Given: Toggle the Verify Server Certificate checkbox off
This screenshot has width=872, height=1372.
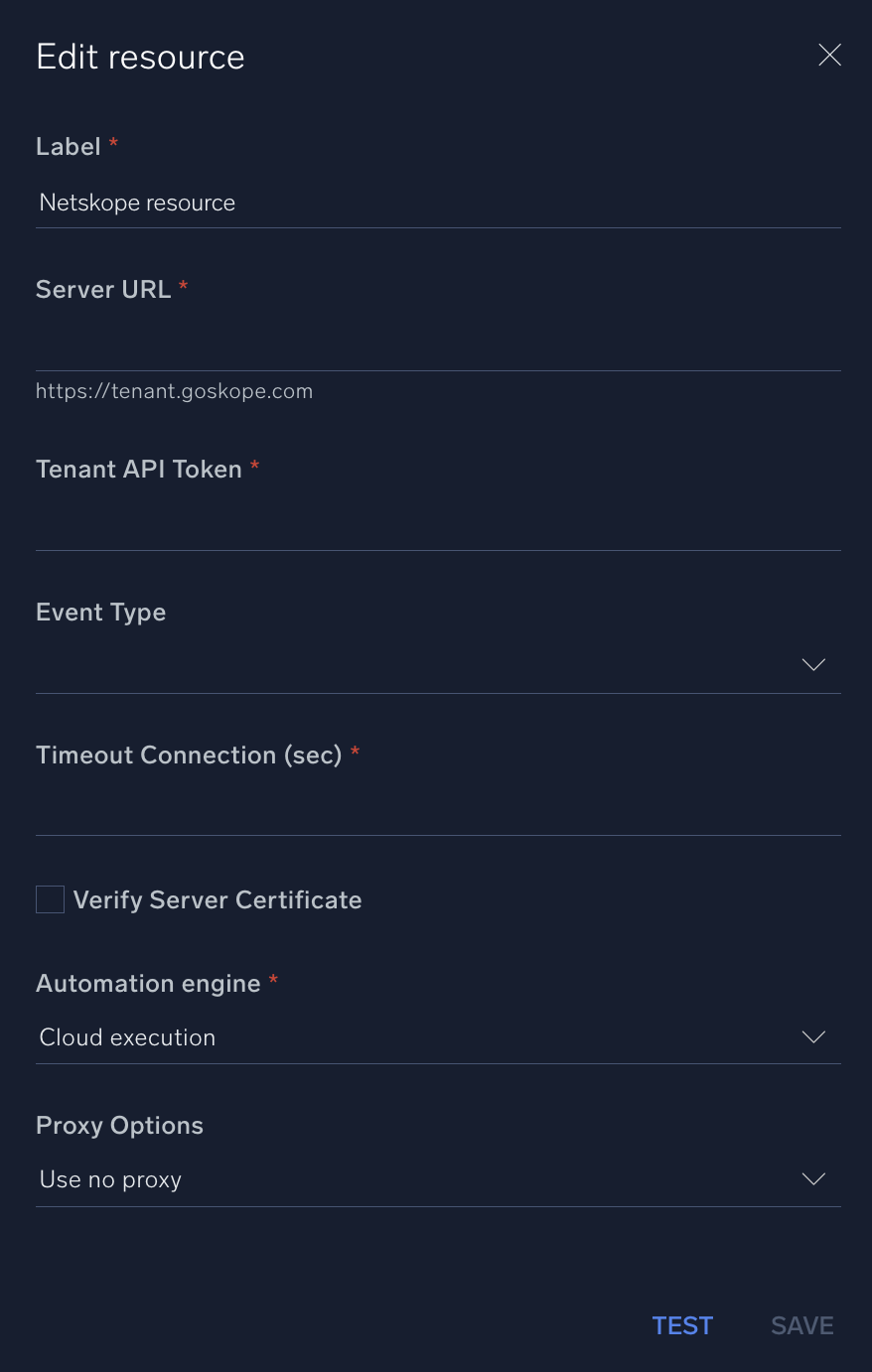Looking at the screenshot, I should tap(50, 898).
